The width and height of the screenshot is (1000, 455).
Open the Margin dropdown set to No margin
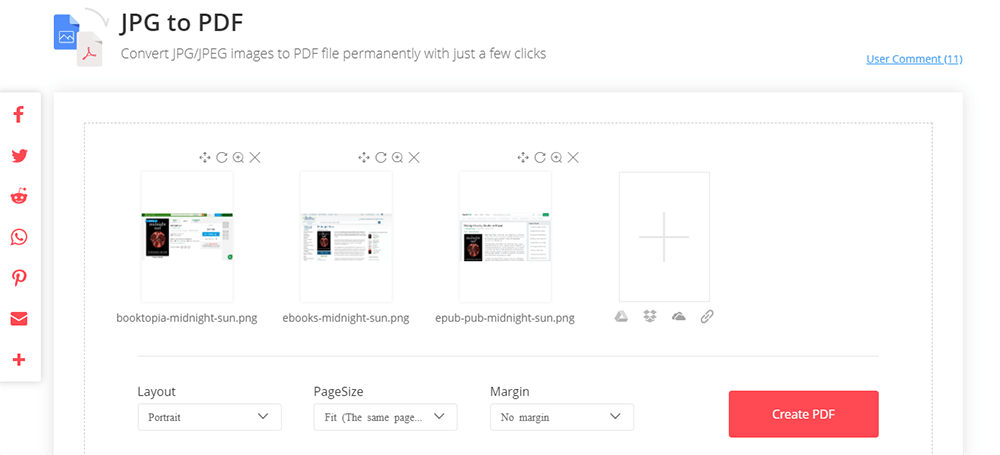pyautogui.click(x=561, y=416)
